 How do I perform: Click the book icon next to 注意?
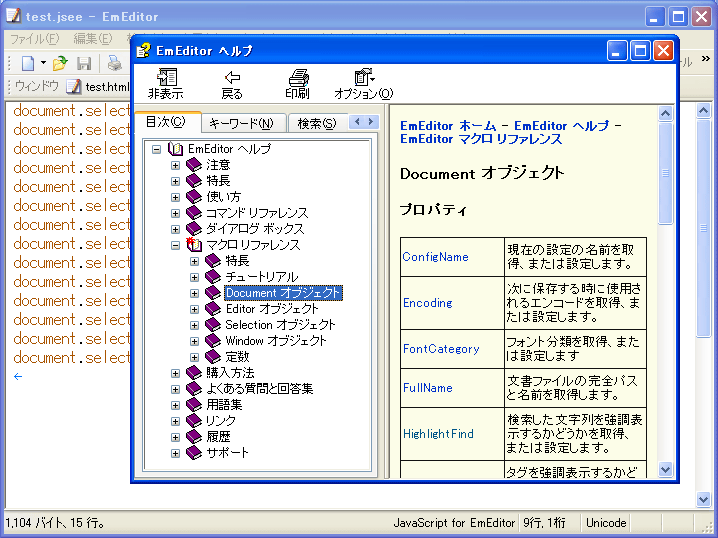(194, 165)
